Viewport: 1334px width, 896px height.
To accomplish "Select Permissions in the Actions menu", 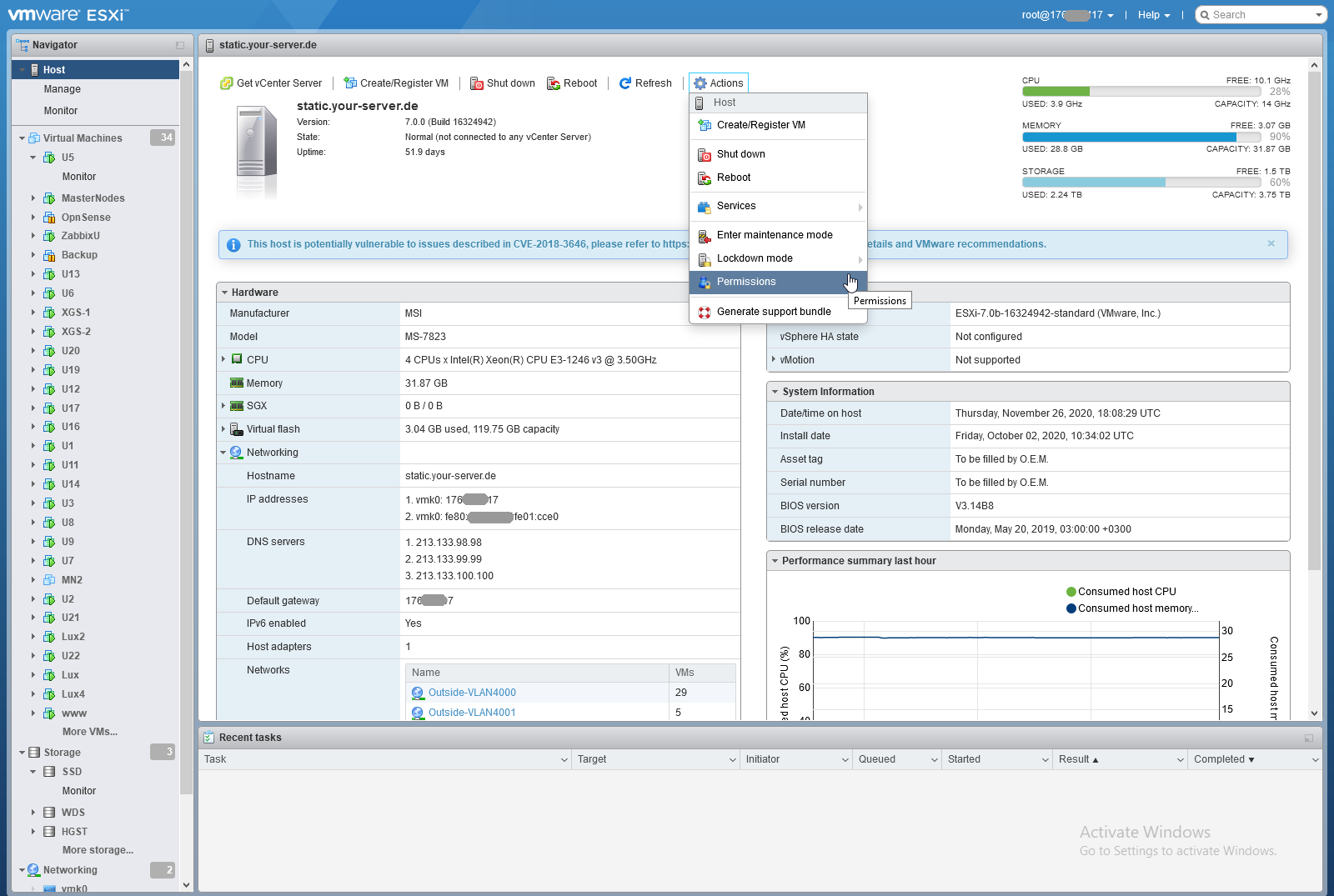I will click(778, 282).
